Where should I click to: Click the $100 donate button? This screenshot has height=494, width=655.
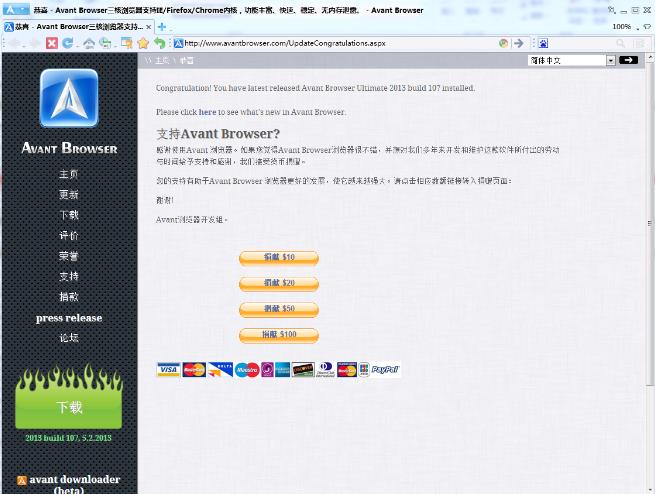click(278, 335)
